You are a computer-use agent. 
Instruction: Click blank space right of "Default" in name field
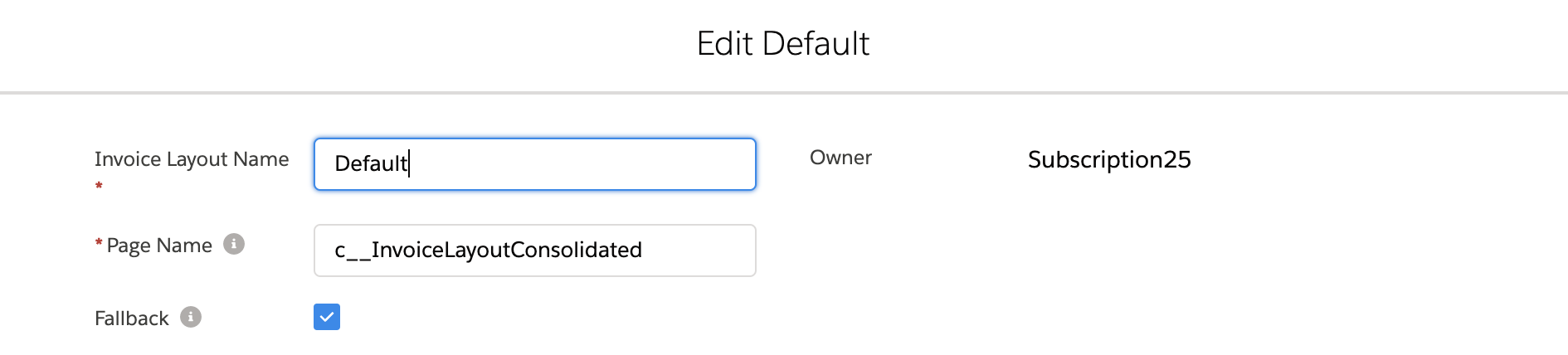click(581, 164)
